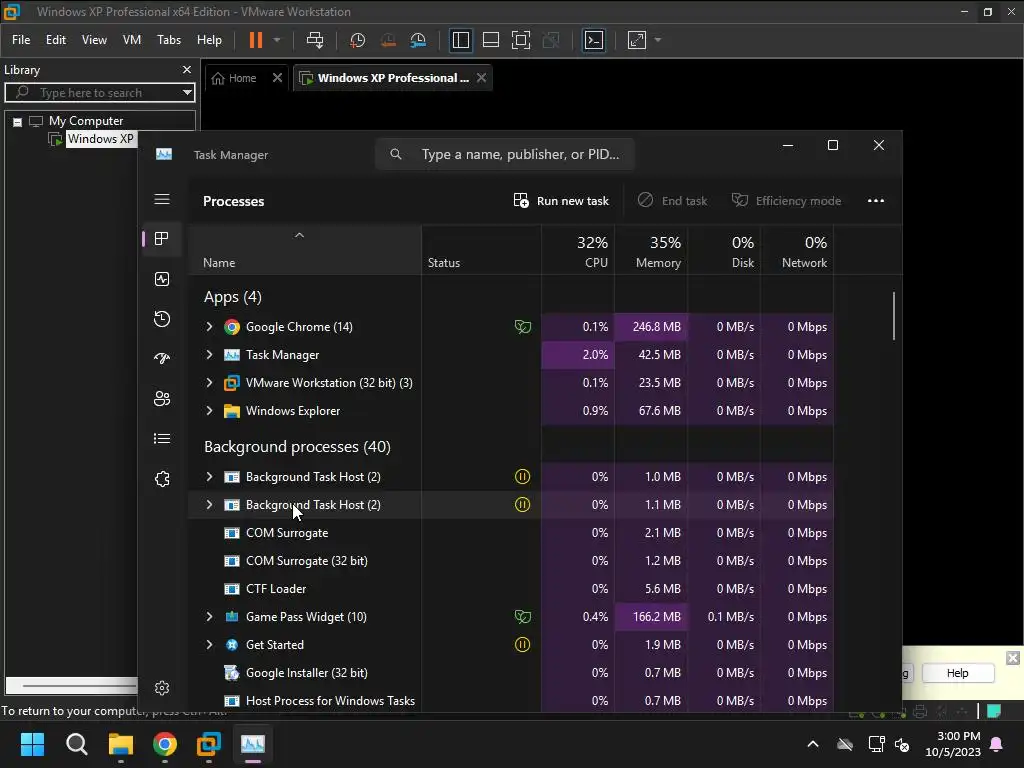Select COM Surrogate (32 bit) process
The width and height of the screenshot is (1024, 768).
[x=511, y=560]
